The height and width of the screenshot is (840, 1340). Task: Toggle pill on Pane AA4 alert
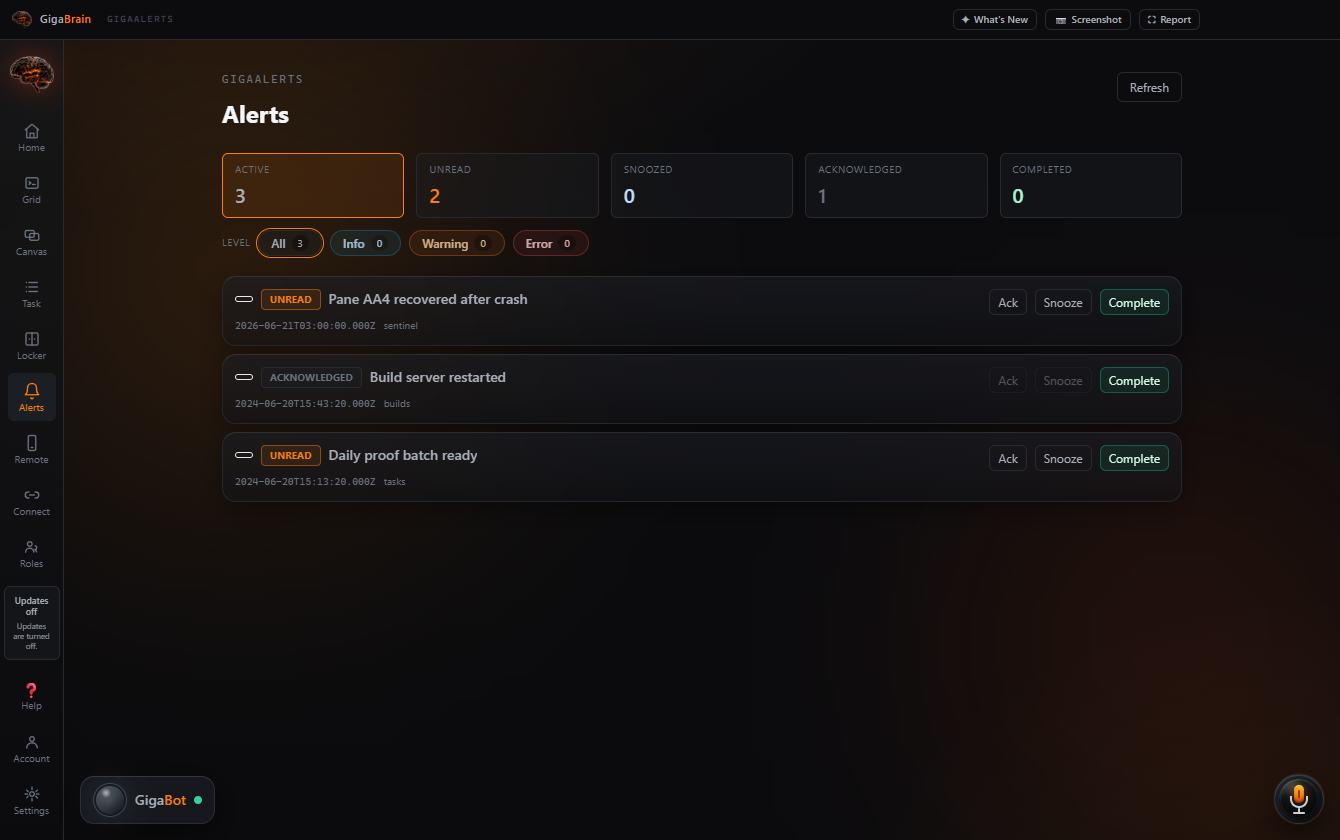(244, 299)
